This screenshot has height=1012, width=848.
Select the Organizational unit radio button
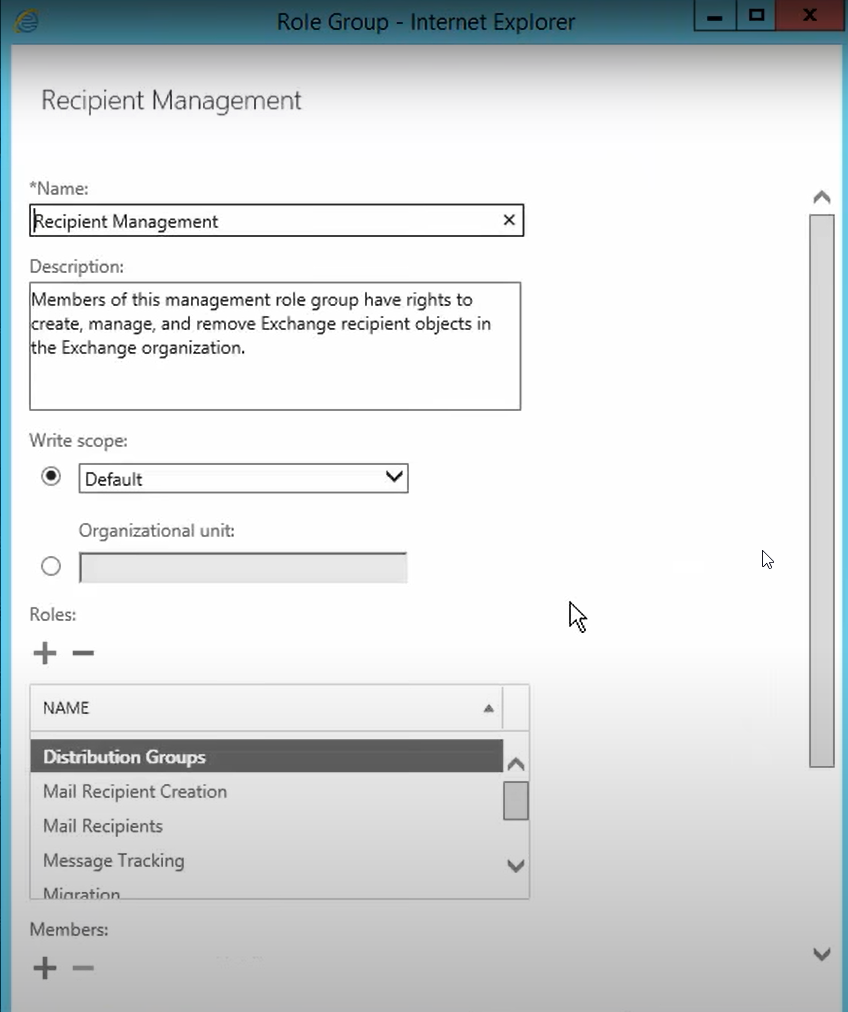50,566
